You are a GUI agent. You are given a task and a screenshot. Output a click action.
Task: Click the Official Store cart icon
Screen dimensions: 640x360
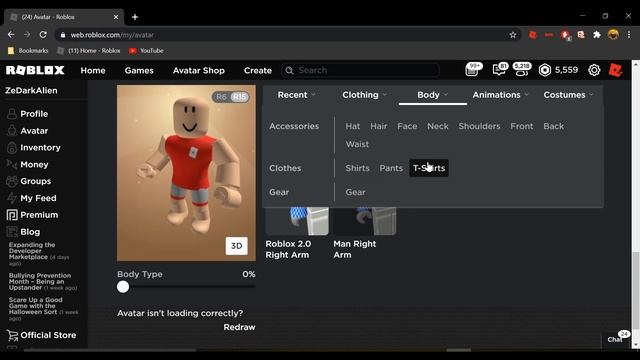pos(12,335)
